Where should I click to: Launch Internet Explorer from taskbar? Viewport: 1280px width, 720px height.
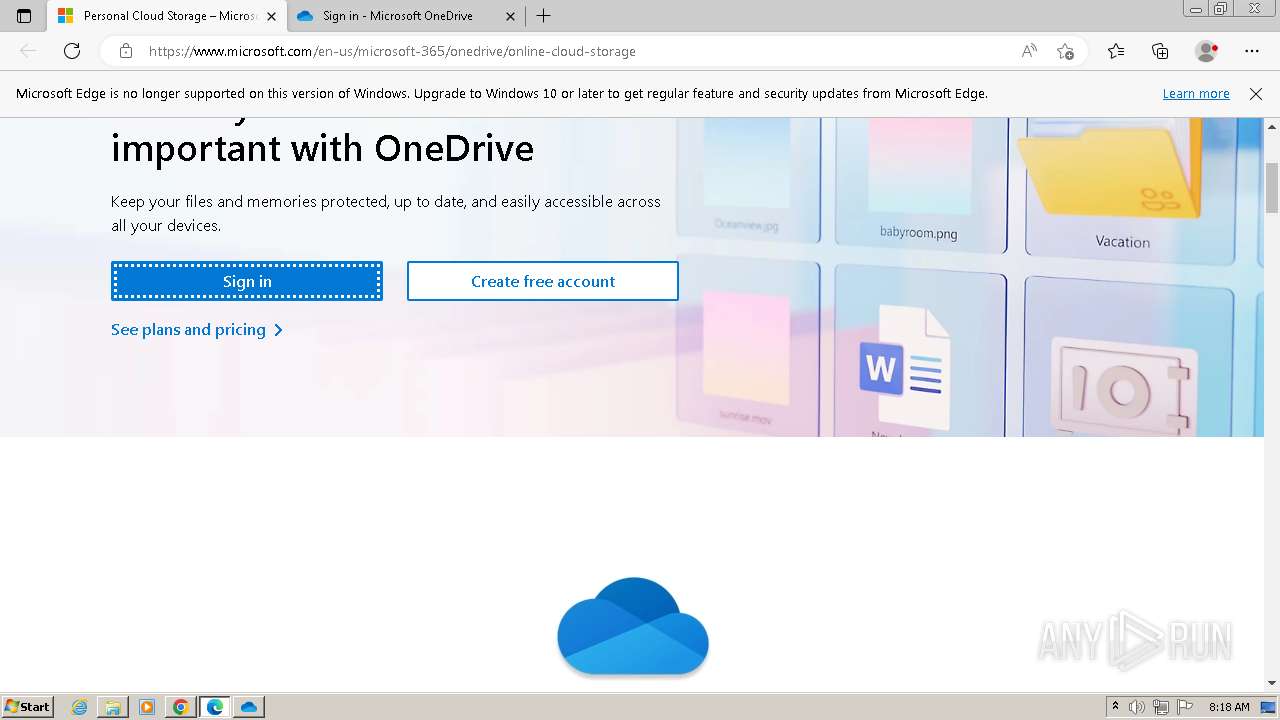coord(80,707)
